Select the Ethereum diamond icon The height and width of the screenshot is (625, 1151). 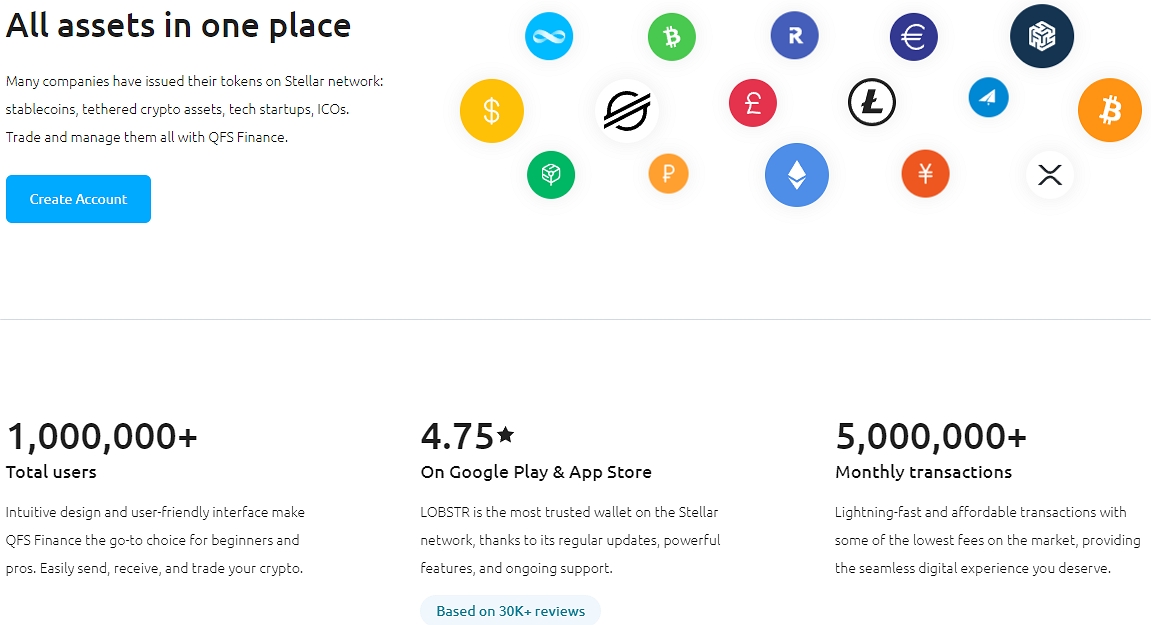[x=797, y=175]
